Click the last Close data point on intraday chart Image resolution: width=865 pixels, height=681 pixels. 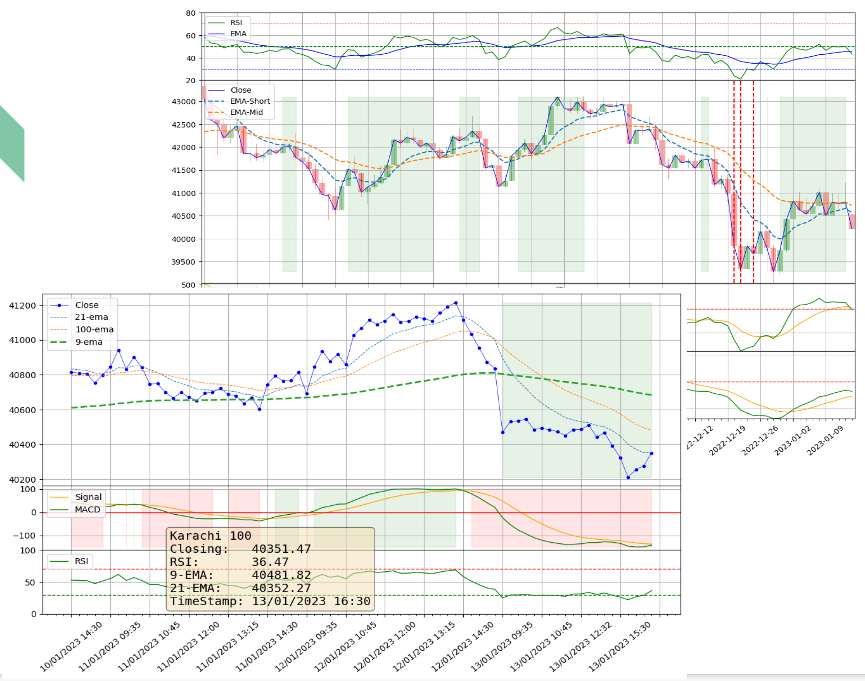(x=652, y=453)
